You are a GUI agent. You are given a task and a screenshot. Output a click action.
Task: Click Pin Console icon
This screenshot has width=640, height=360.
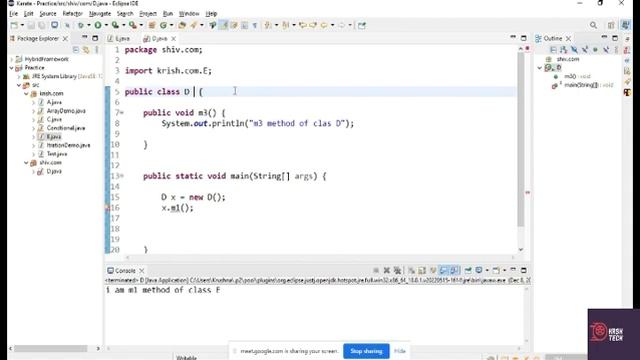click(468, 270)
